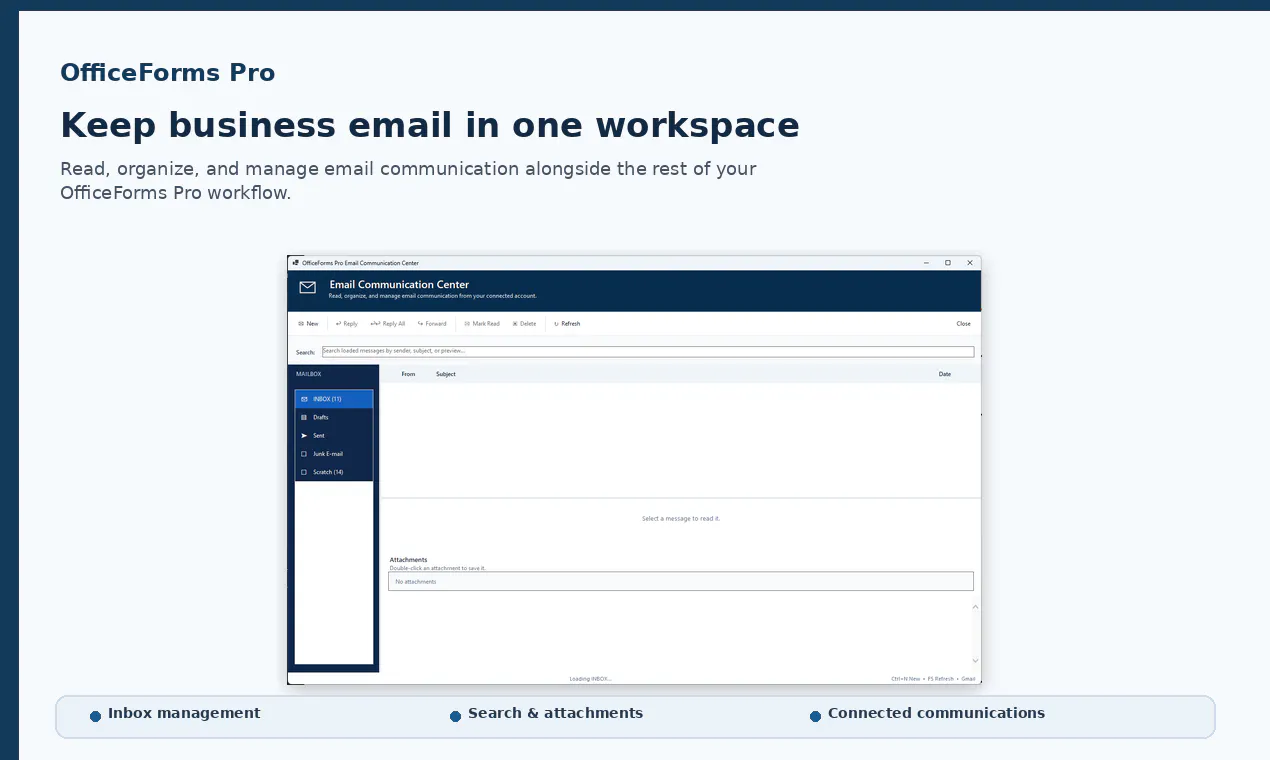This screenshot has width=1270, height=760.
Task: Click the Mark Read toolbar button
Action: 482,324
